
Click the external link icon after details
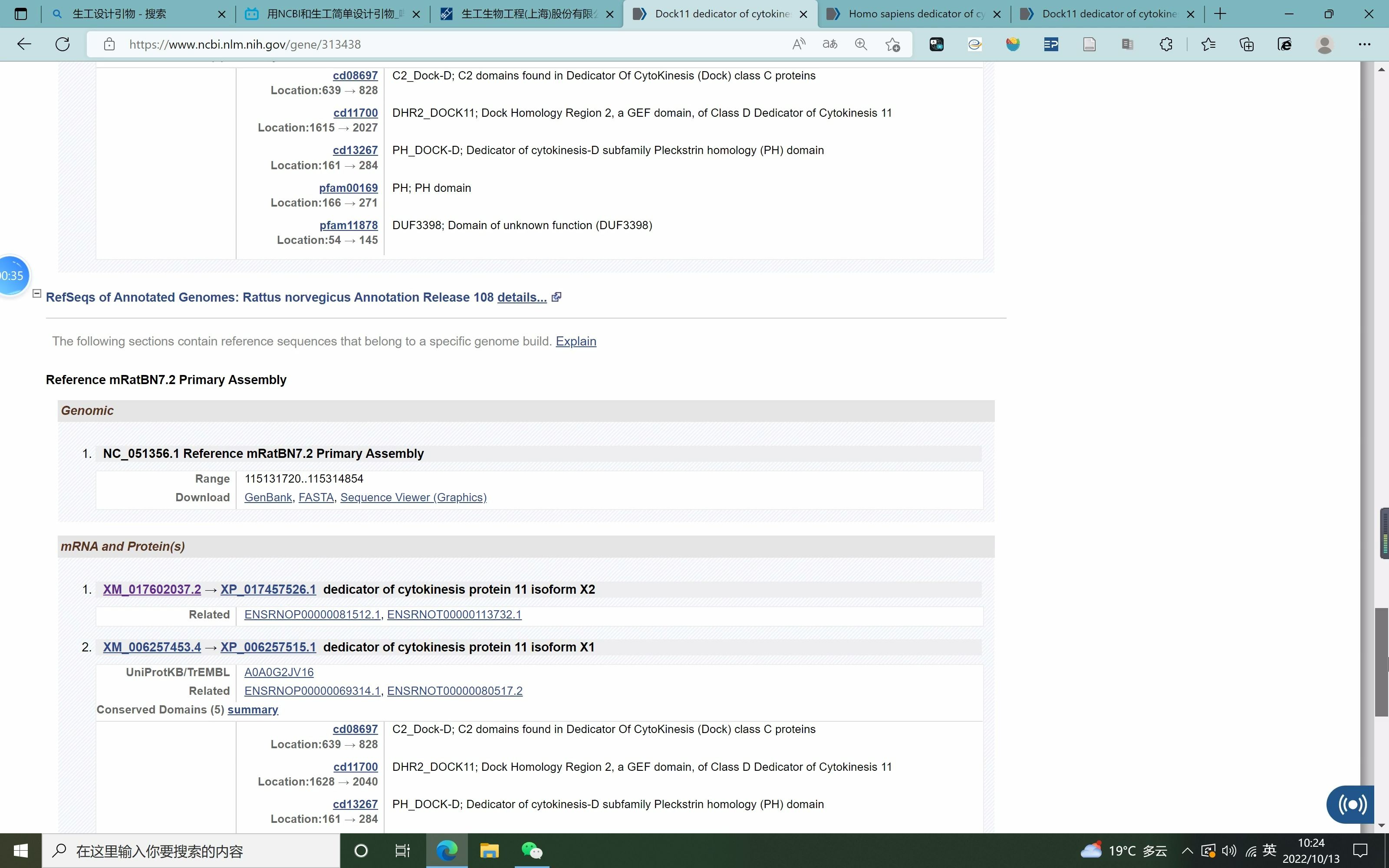[556, 297]
